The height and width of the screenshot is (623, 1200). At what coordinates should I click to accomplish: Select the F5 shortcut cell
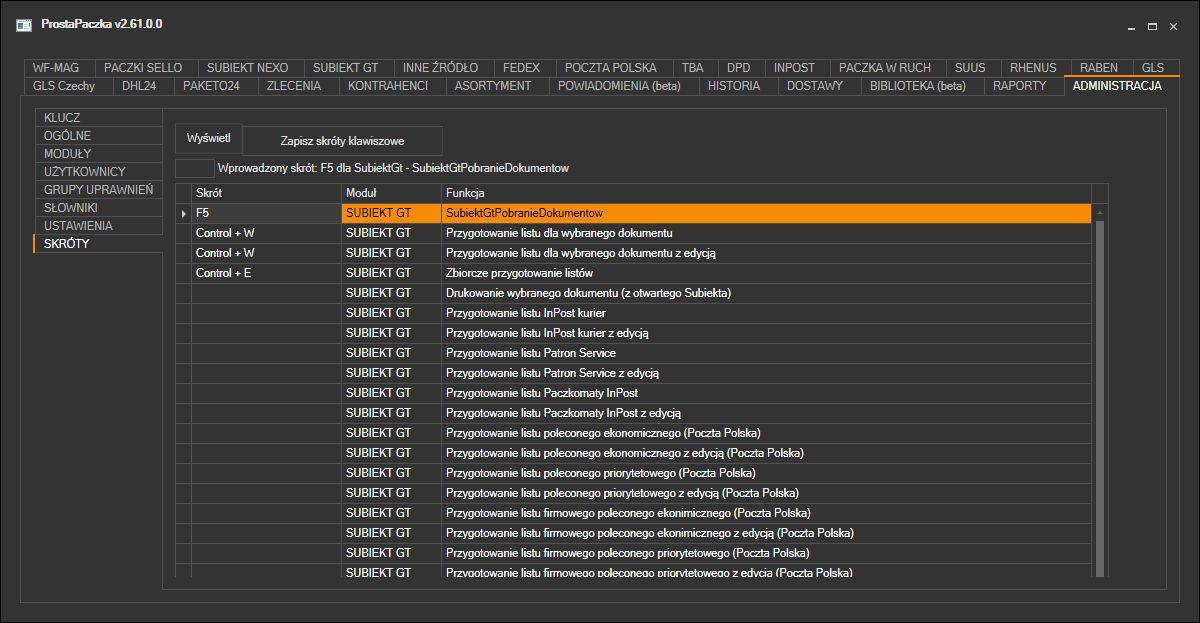pyautogui.click(x=266, y=213)
